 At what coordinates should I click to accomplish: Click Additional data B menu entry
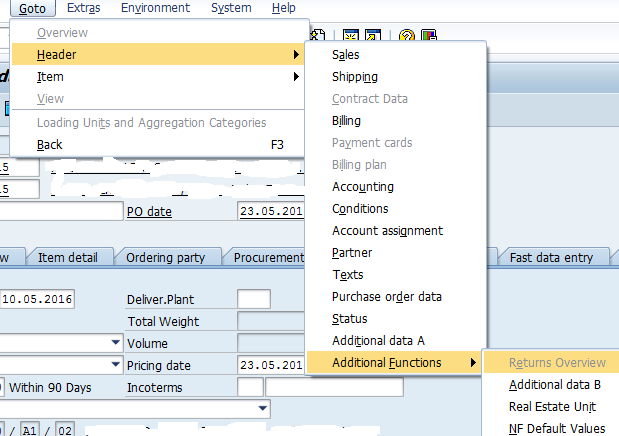(554, 385)
